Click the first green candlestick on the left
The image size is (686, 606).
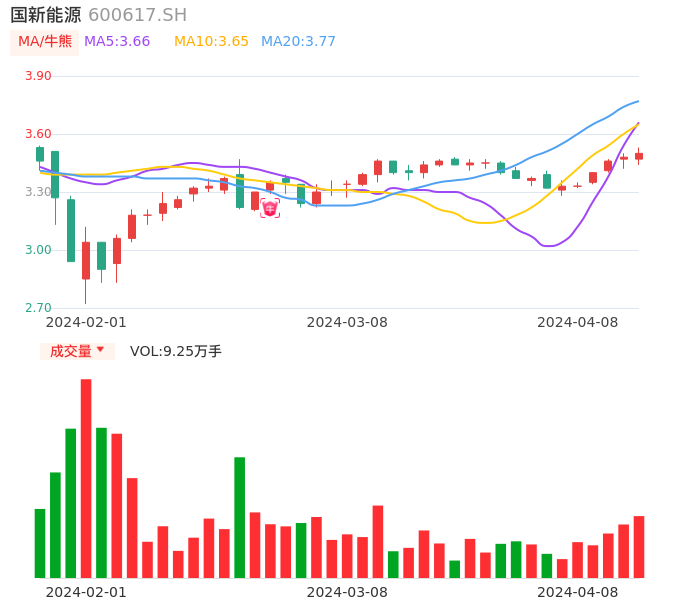point(40,154)
